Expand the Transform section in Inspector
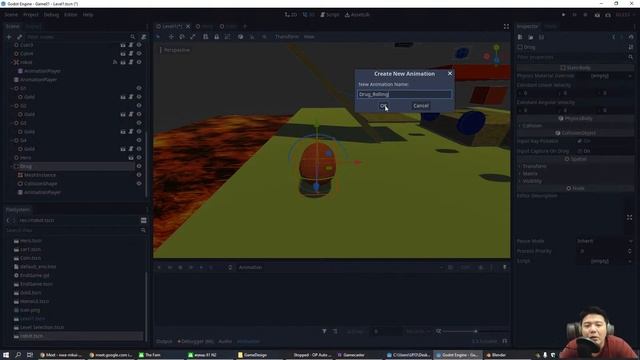640x360 pixels. pyautogui.click(x=535, y=166)
